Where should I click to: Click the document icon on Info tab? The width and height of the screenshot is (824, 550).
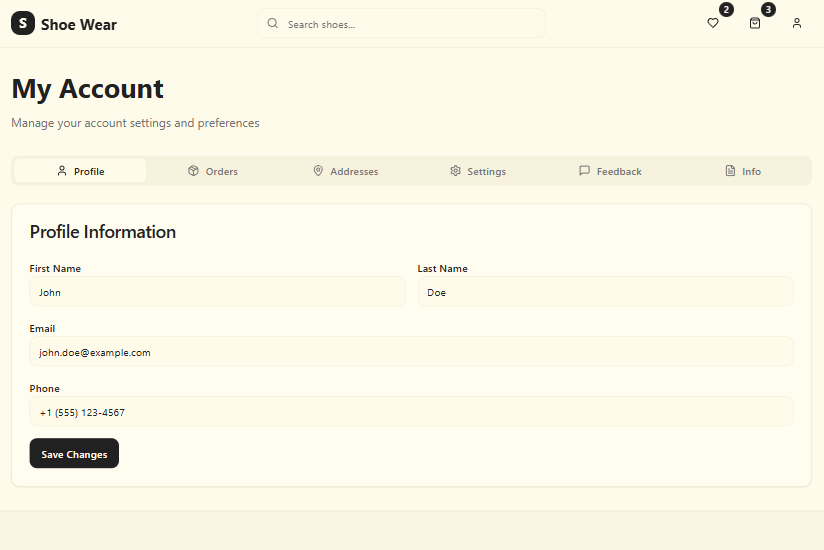pyautogui.click(x=730, y=171)
